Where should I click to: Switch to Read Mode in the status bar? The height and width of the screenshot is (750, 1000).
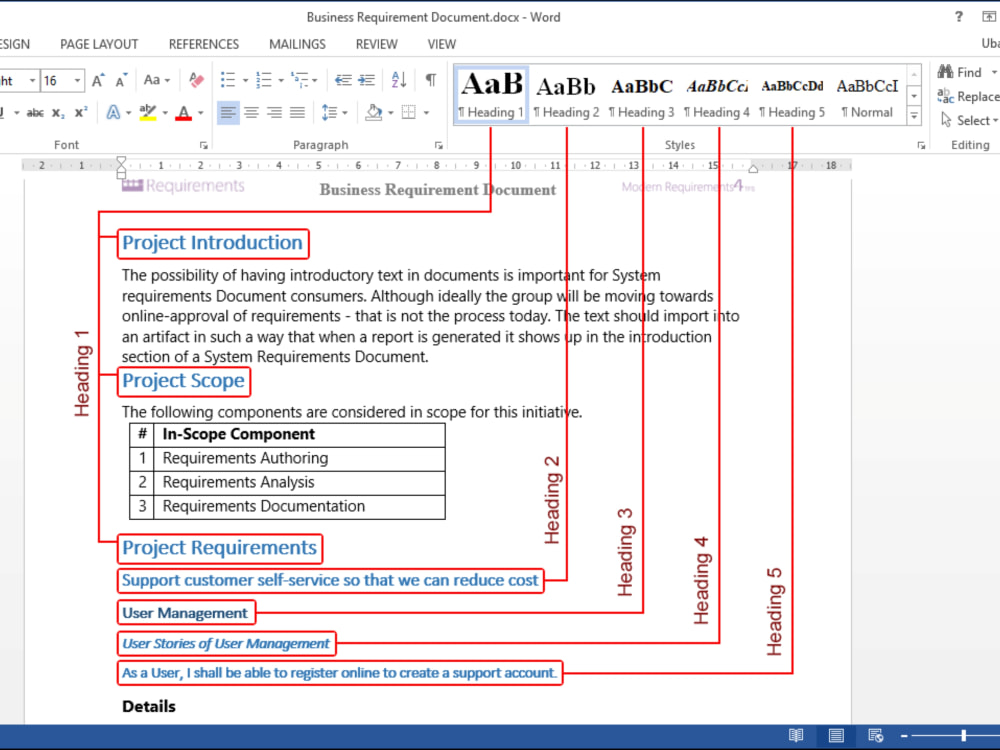796,735
